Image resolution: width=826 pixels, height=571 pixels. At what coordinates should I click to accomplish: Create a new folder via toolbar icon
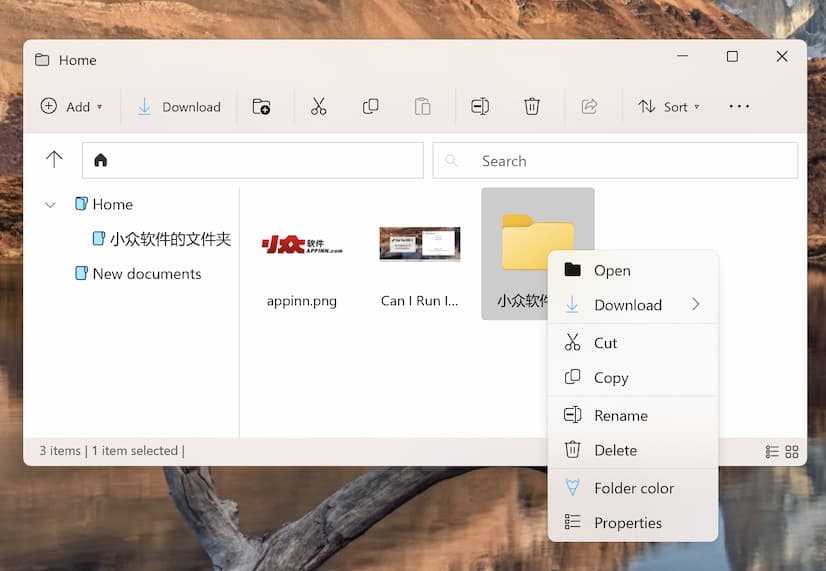(x=261, y=107)
